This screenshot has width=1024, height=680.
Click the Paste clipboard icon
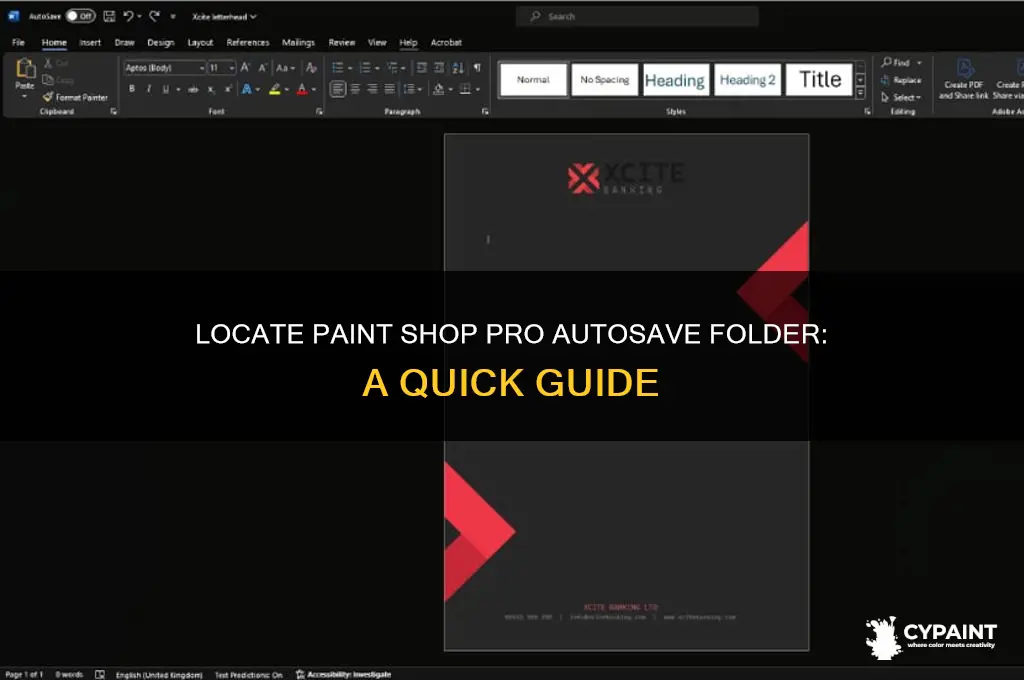tap(25, 69)
